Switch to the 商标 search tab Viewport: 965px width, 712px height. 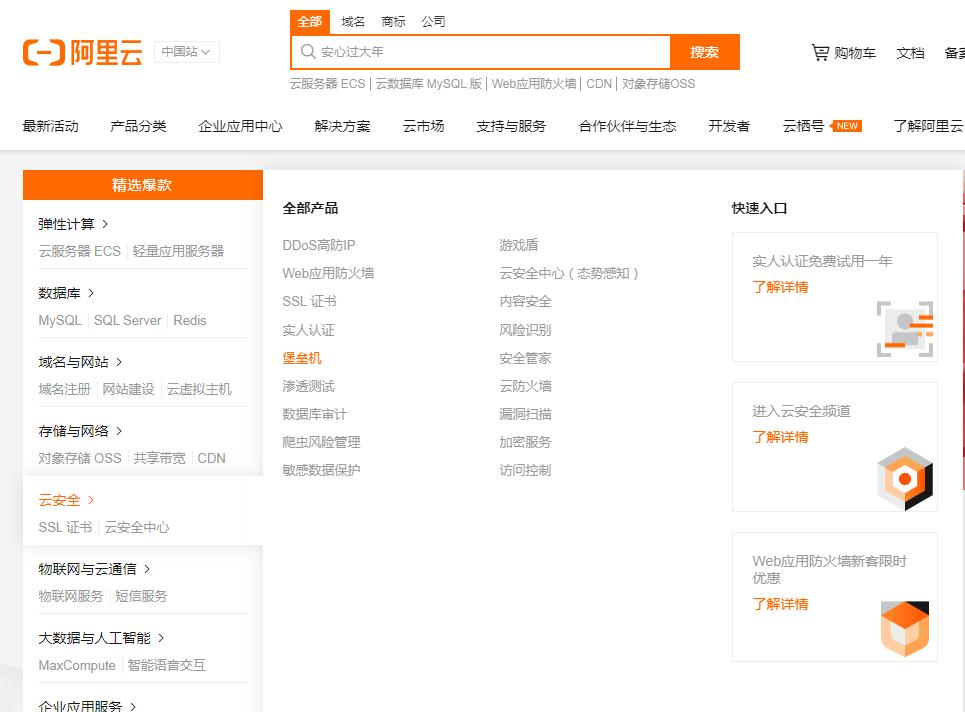[392, 21]
